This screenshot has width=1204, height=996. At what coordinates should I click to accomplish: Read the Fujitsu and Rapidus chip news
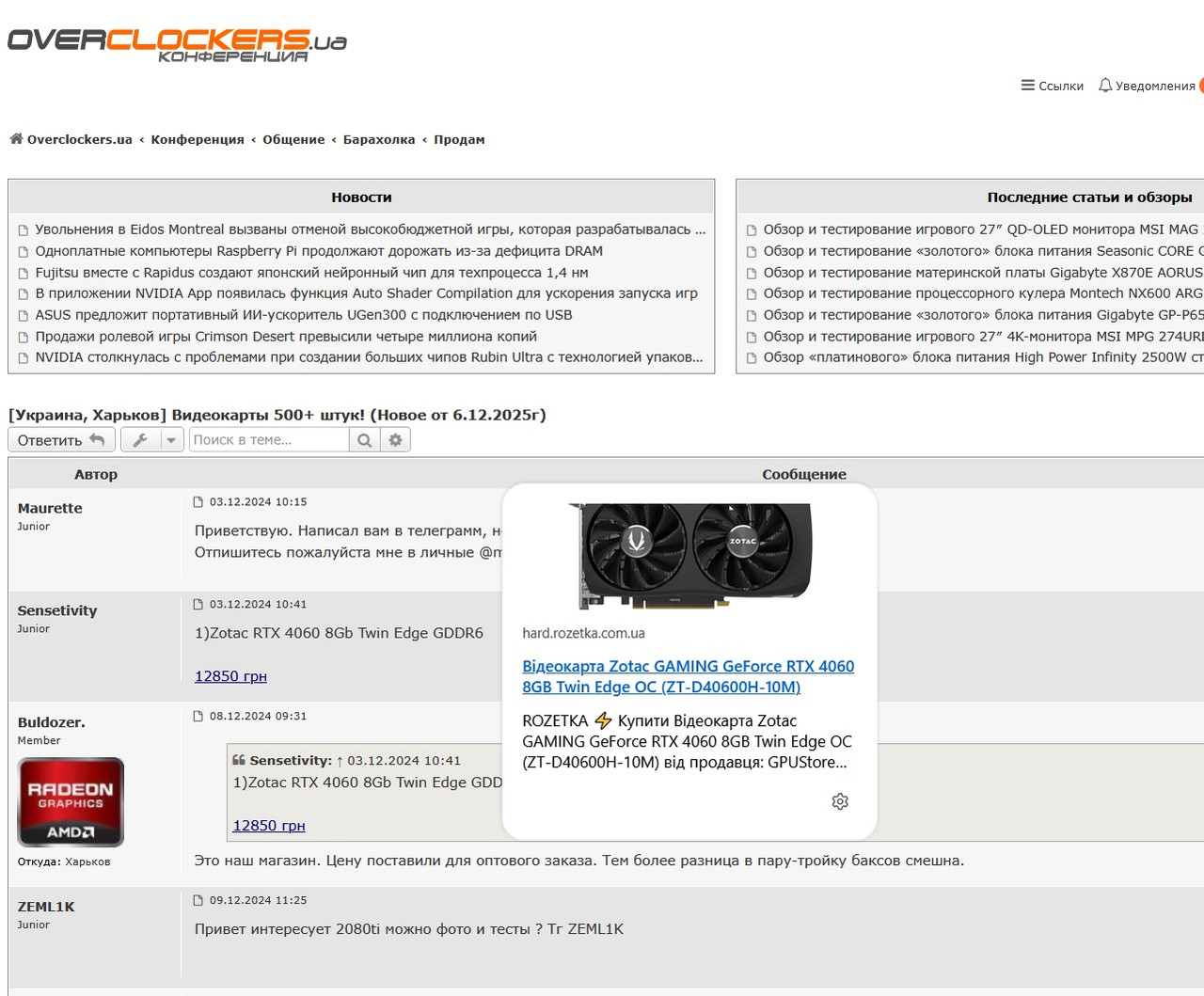click(311, 273)
